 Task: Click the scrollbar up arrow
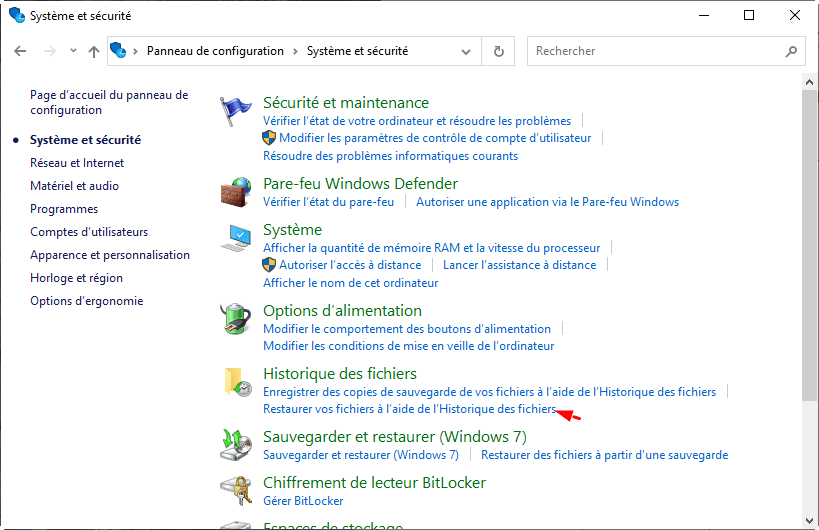(809, 82)
